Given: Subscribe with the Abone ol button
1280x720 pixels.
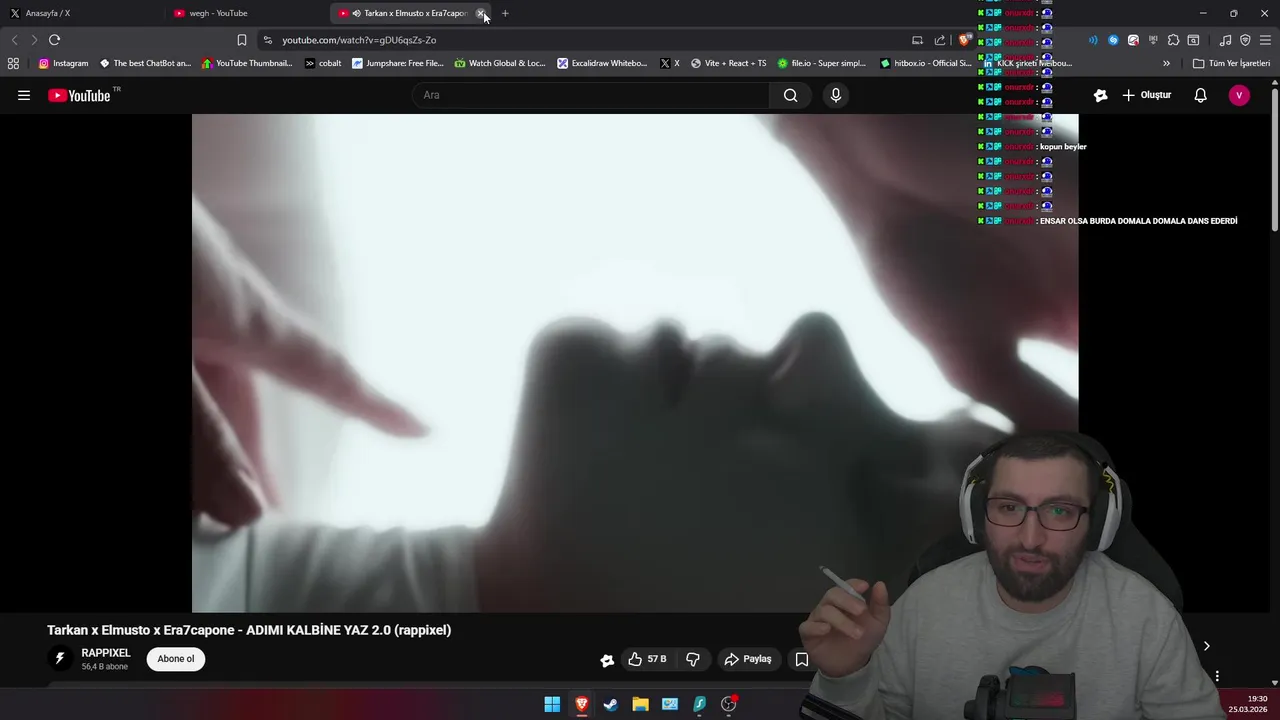Looking at the screenshot, I should (176, 659).
